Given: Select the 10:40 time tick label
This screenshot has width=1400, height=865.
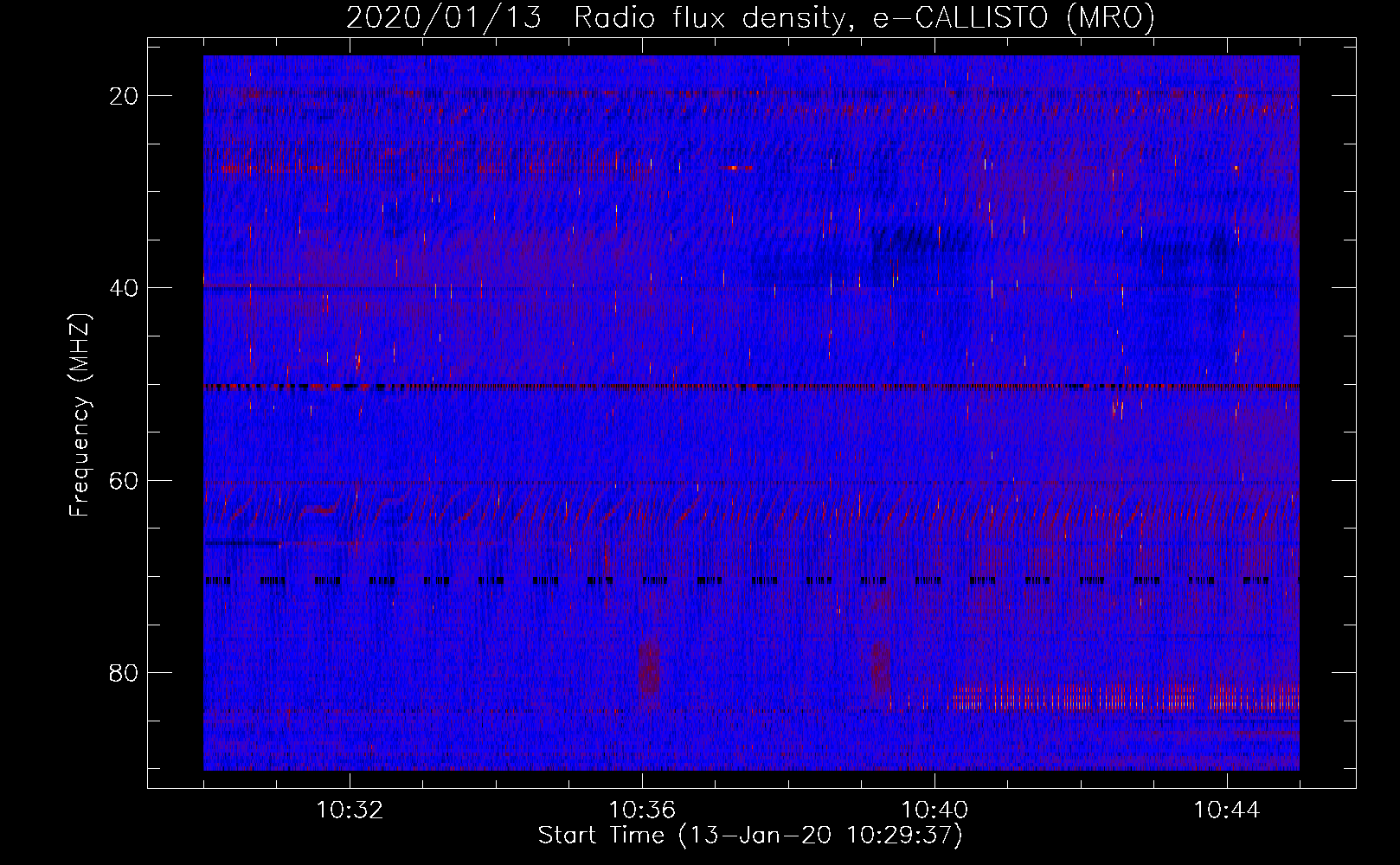Looking at the screenshot, I should [934, 811].
